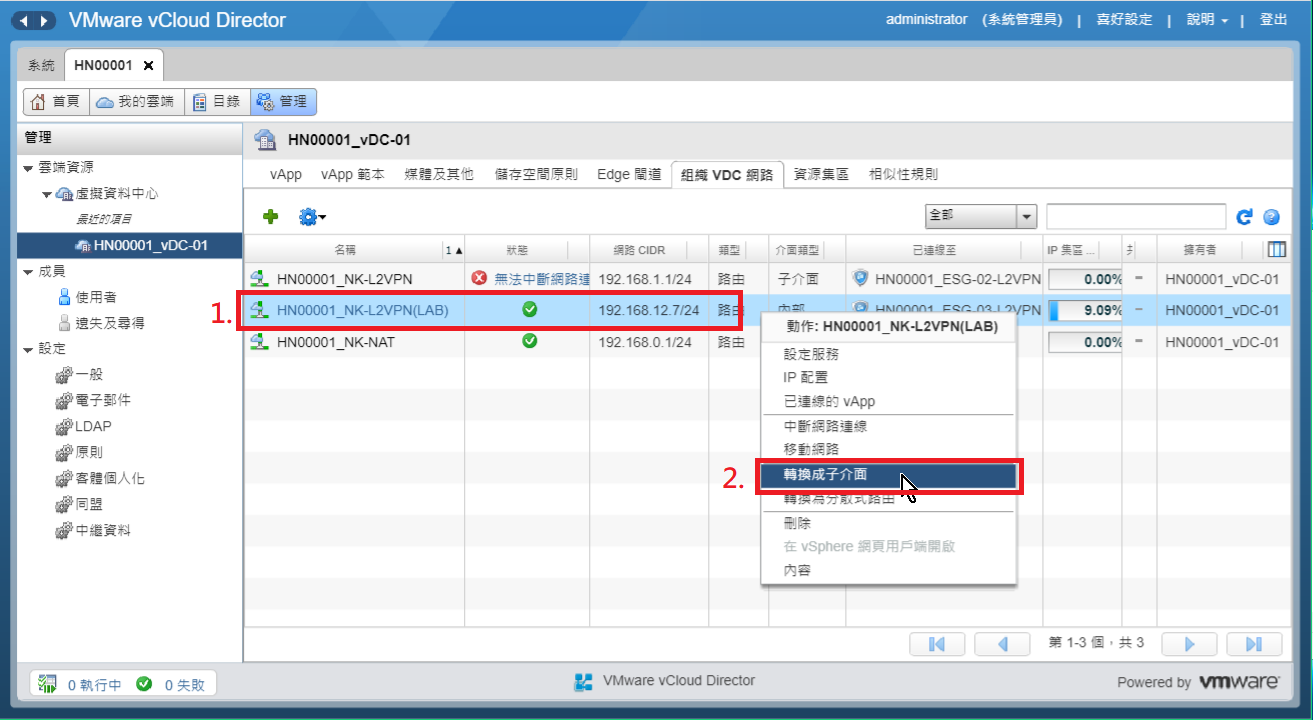Collapse the 雲端資源 tree node
This screenshot has height=720, width=1313.
tap(28, 168)
